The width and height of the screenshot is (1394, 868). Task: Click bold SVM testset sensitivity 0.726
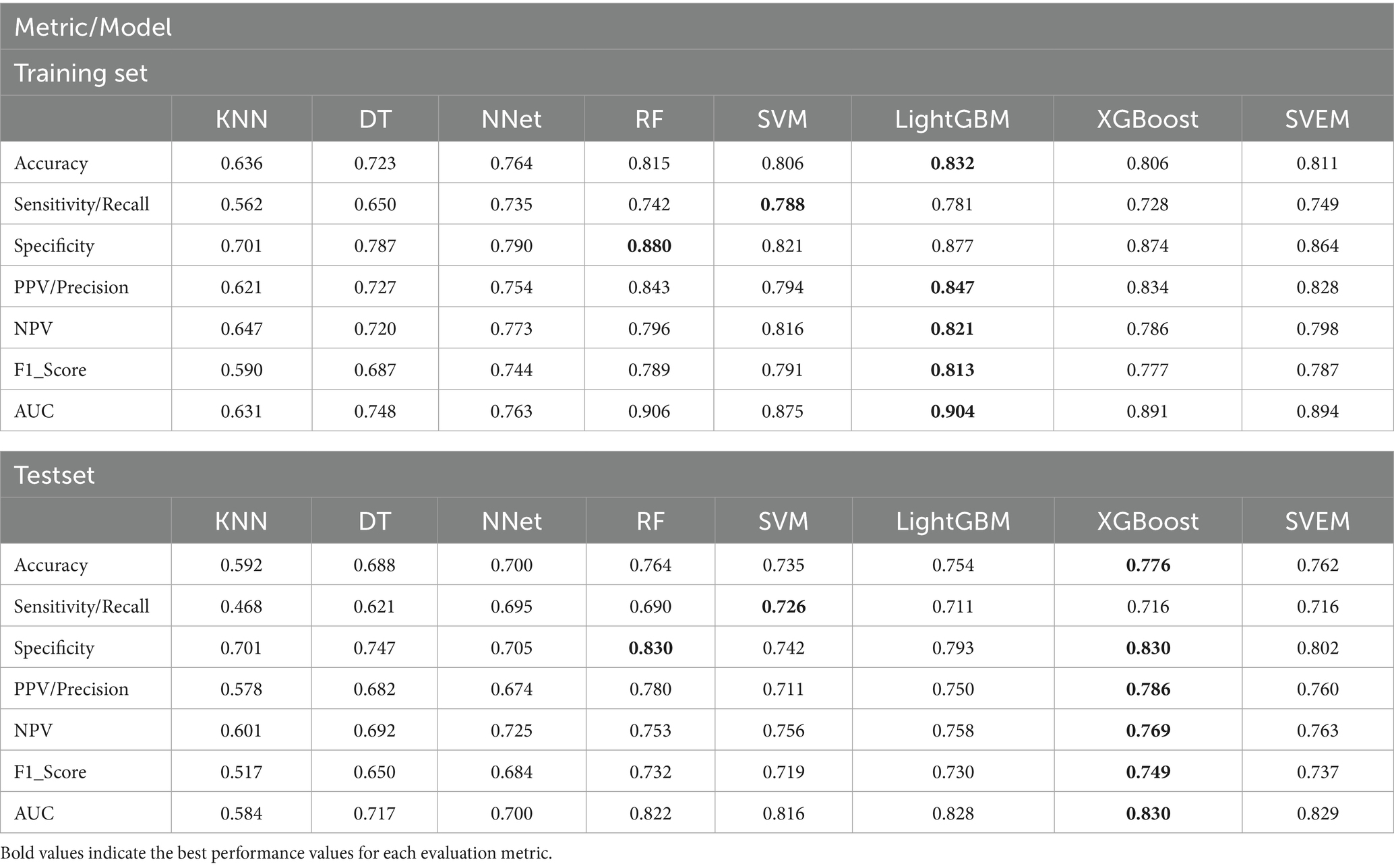[783, 607]
